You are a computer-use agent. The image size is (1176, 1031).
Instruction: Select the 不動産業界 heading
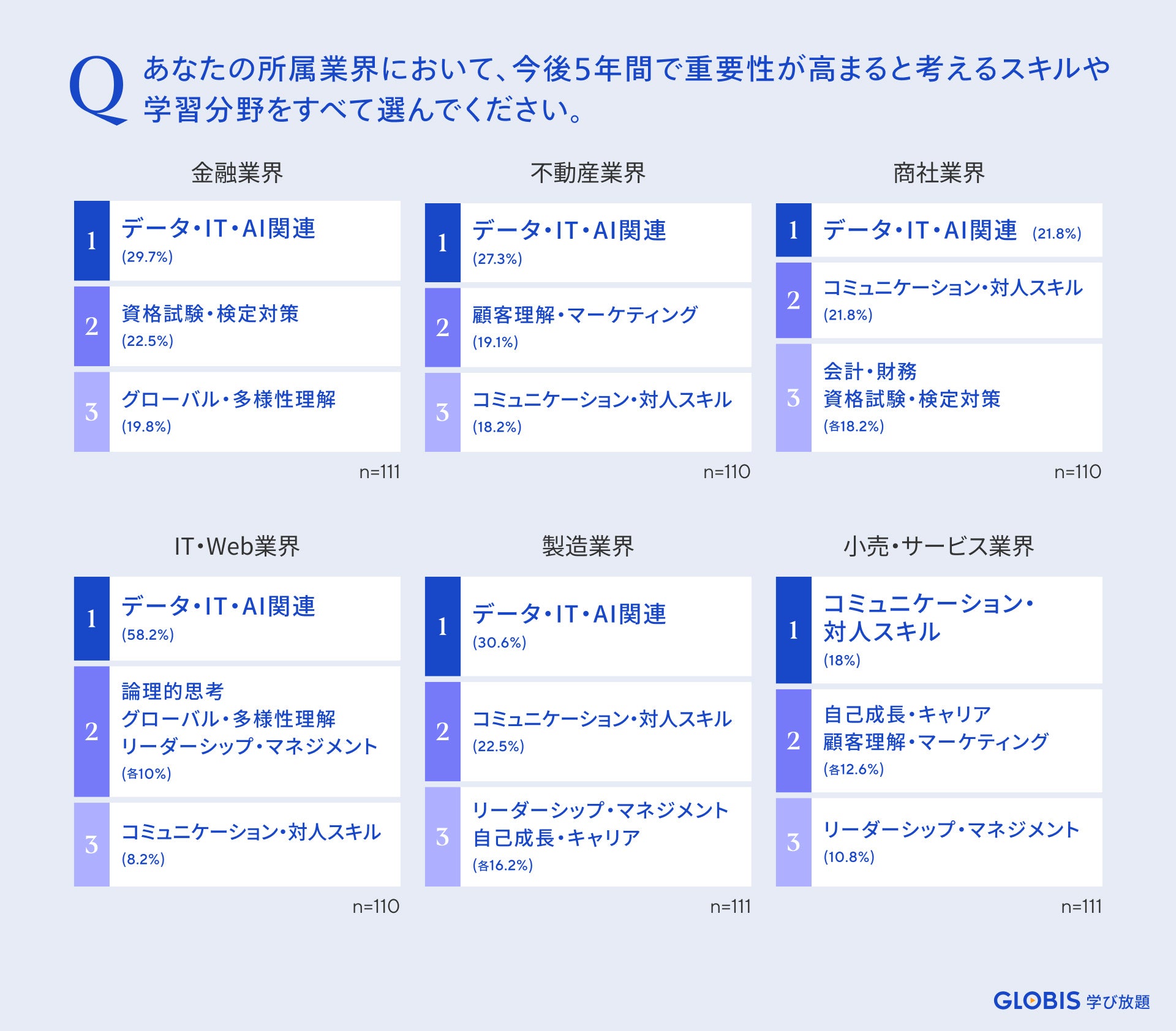click(x=587, y=173)
